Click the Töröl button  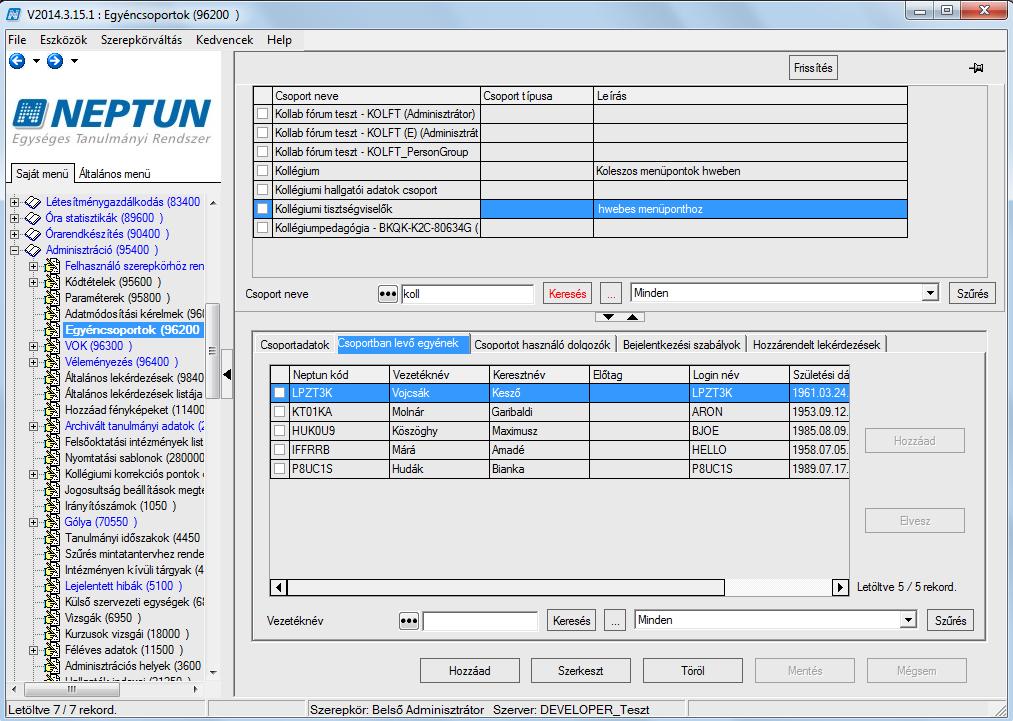click(693, 671)
